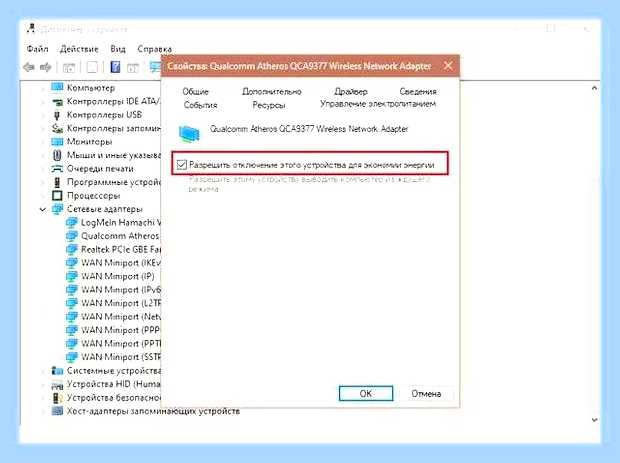Open the Действие menu

coord(79,49)
